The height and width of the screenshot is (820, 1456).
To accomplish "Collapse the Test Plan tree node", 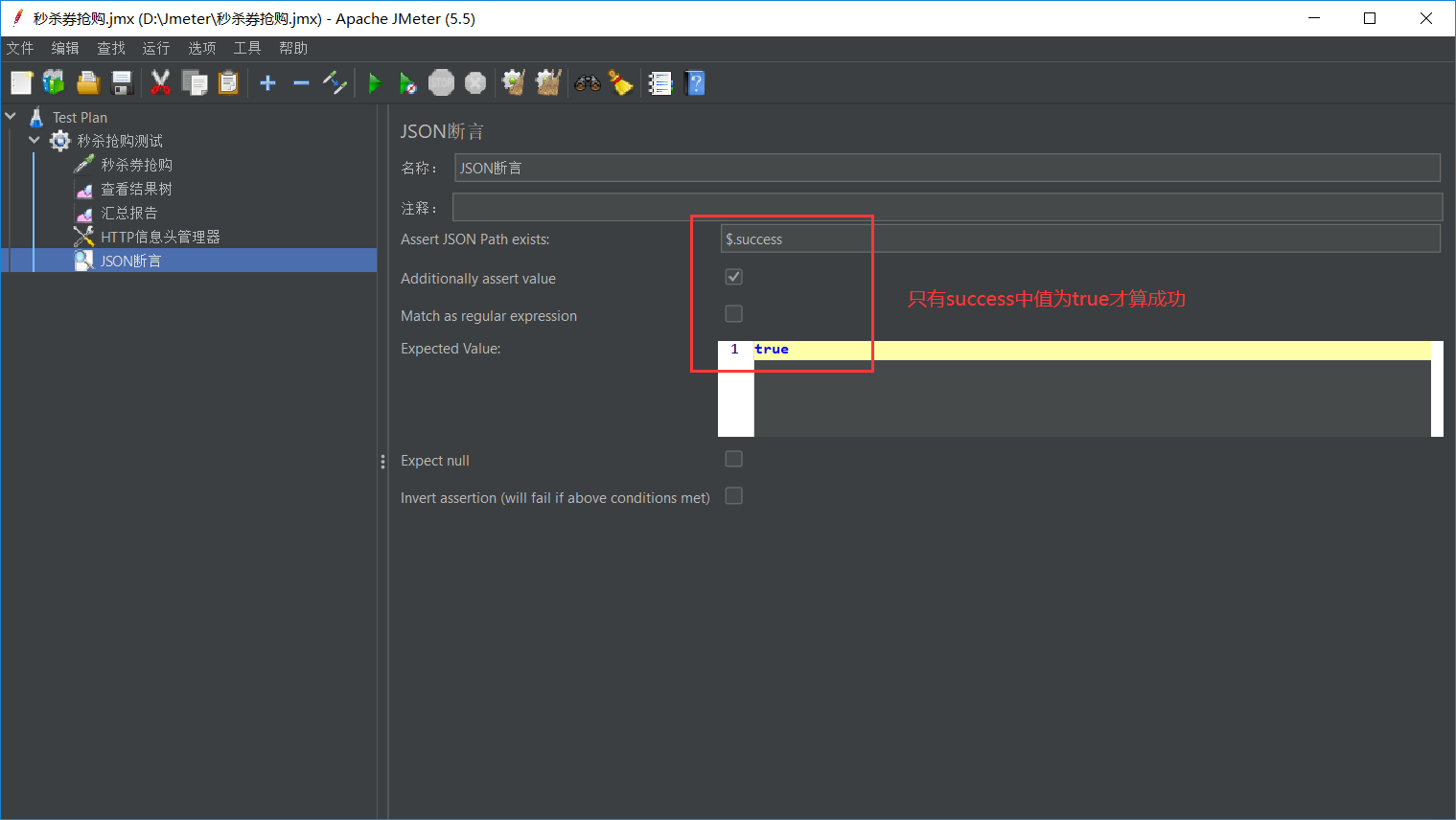I will [x=12, y=117].
